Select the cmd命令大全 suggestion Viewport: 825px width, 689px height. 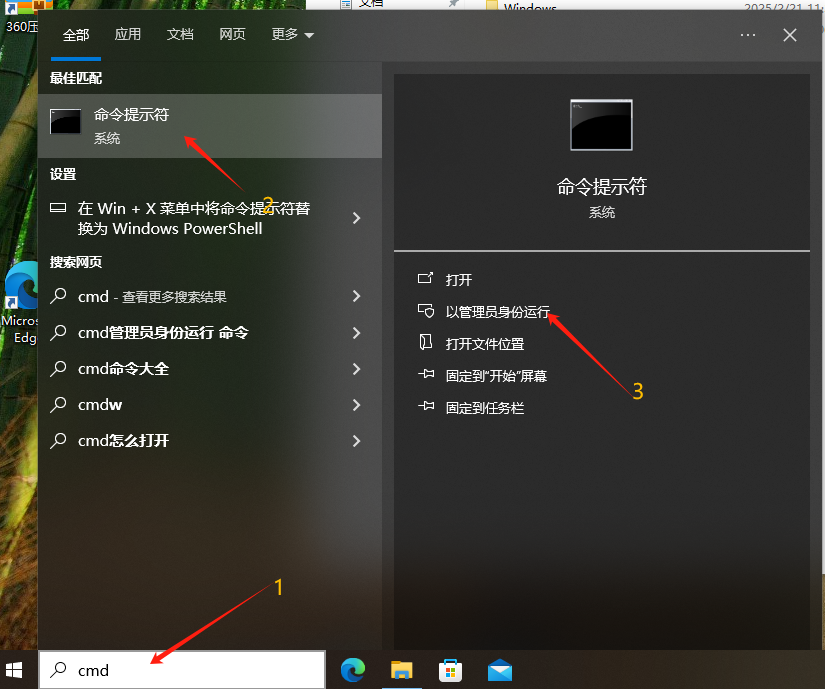click(210, 369)
